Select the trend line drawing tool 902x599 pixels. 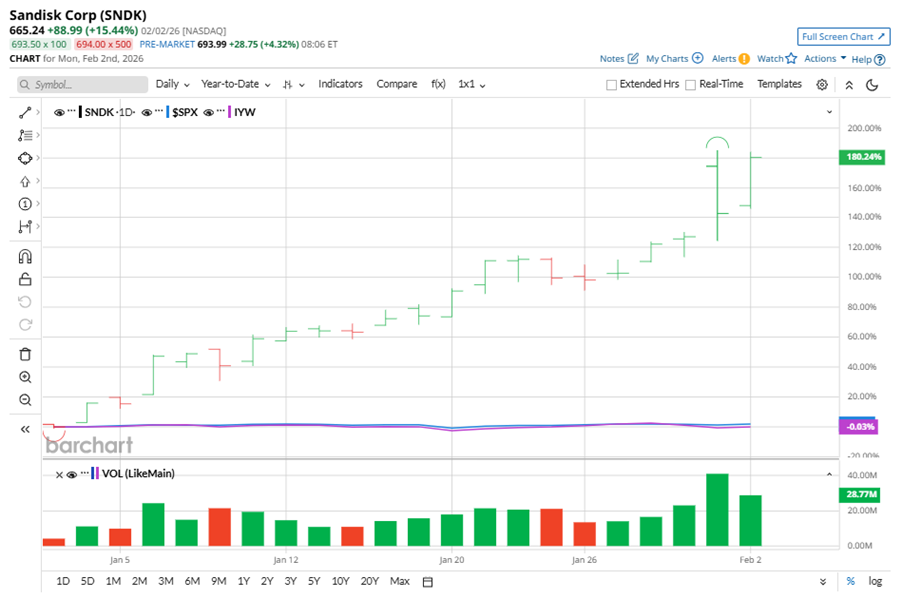(x=25, y=113)
